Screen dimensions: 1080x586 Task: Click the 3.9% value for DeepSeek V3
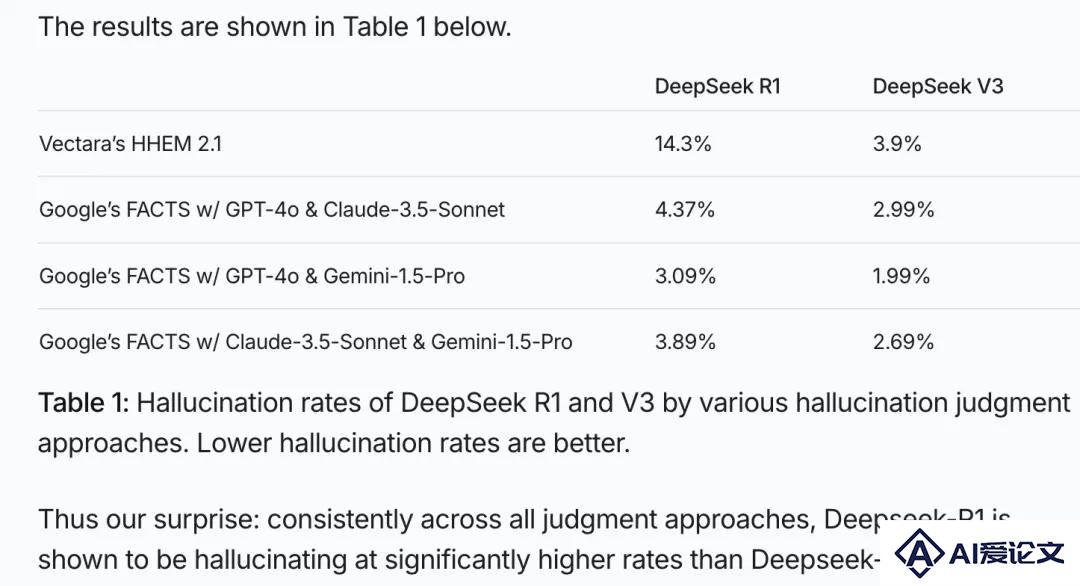pyautogui.click(x=897, y=143)
